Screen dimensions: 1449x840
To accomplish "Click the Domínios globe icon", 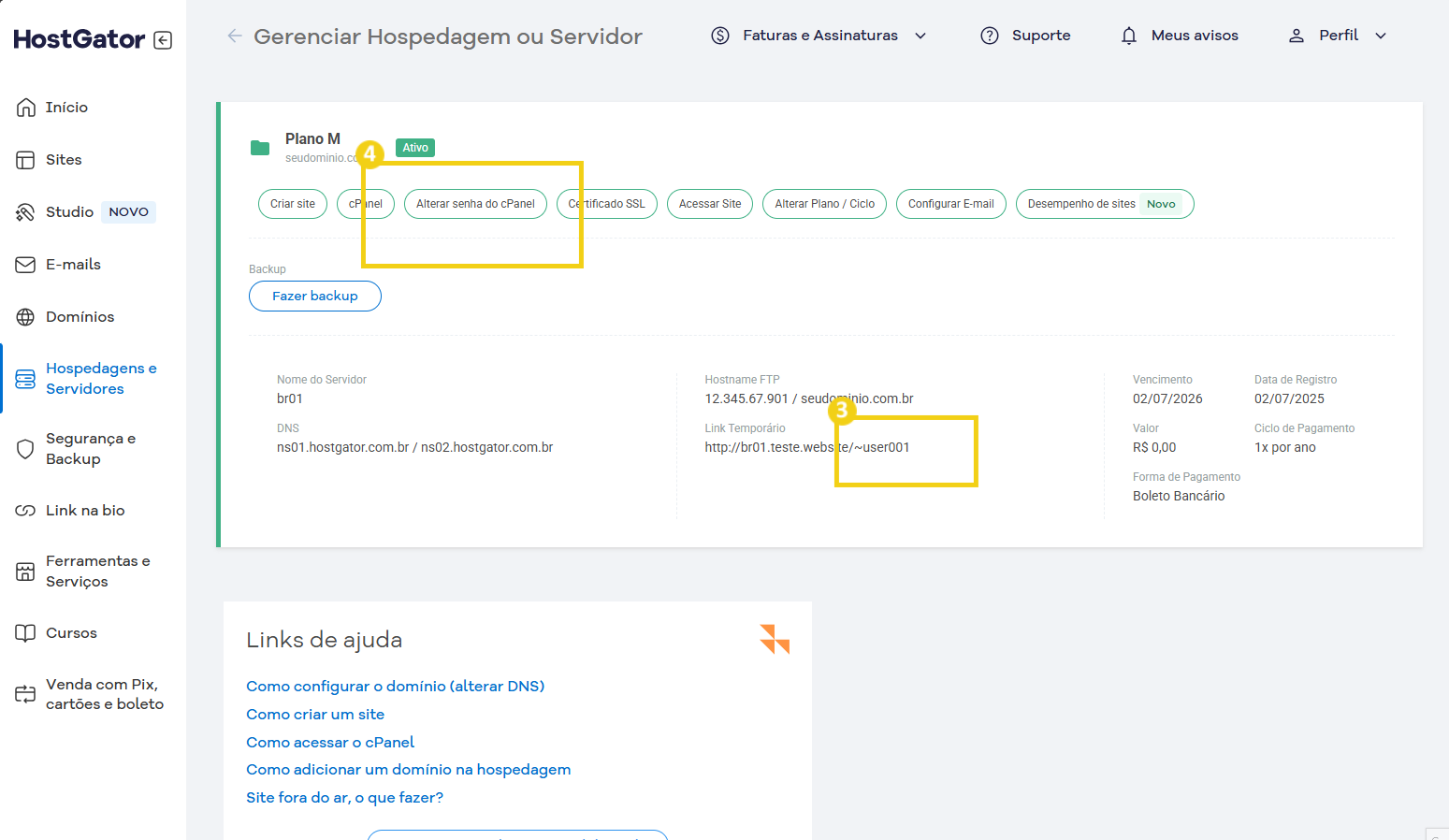I will pos(25,317).
